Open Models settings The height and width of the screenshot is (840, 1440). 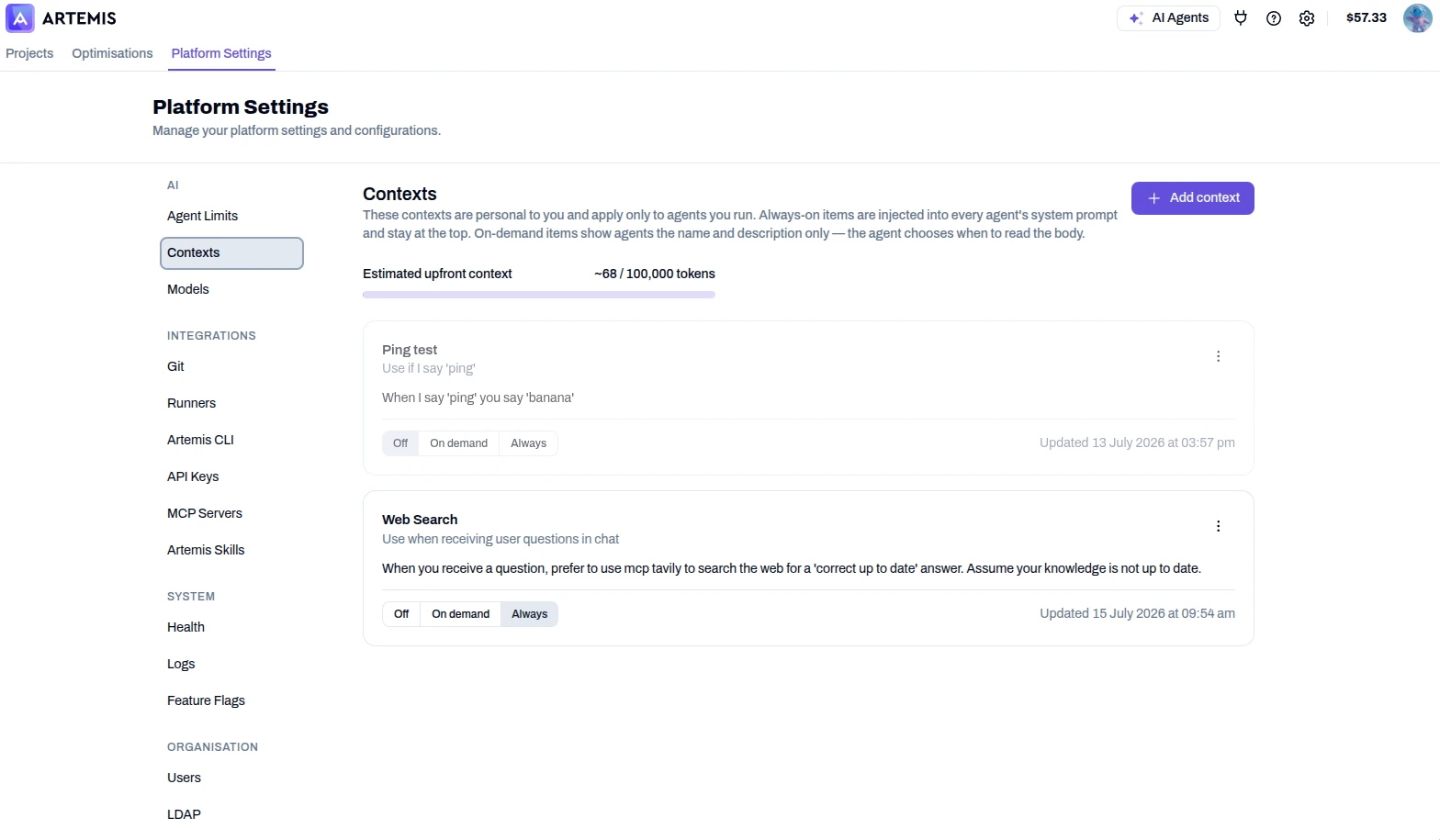coord(231,289)
